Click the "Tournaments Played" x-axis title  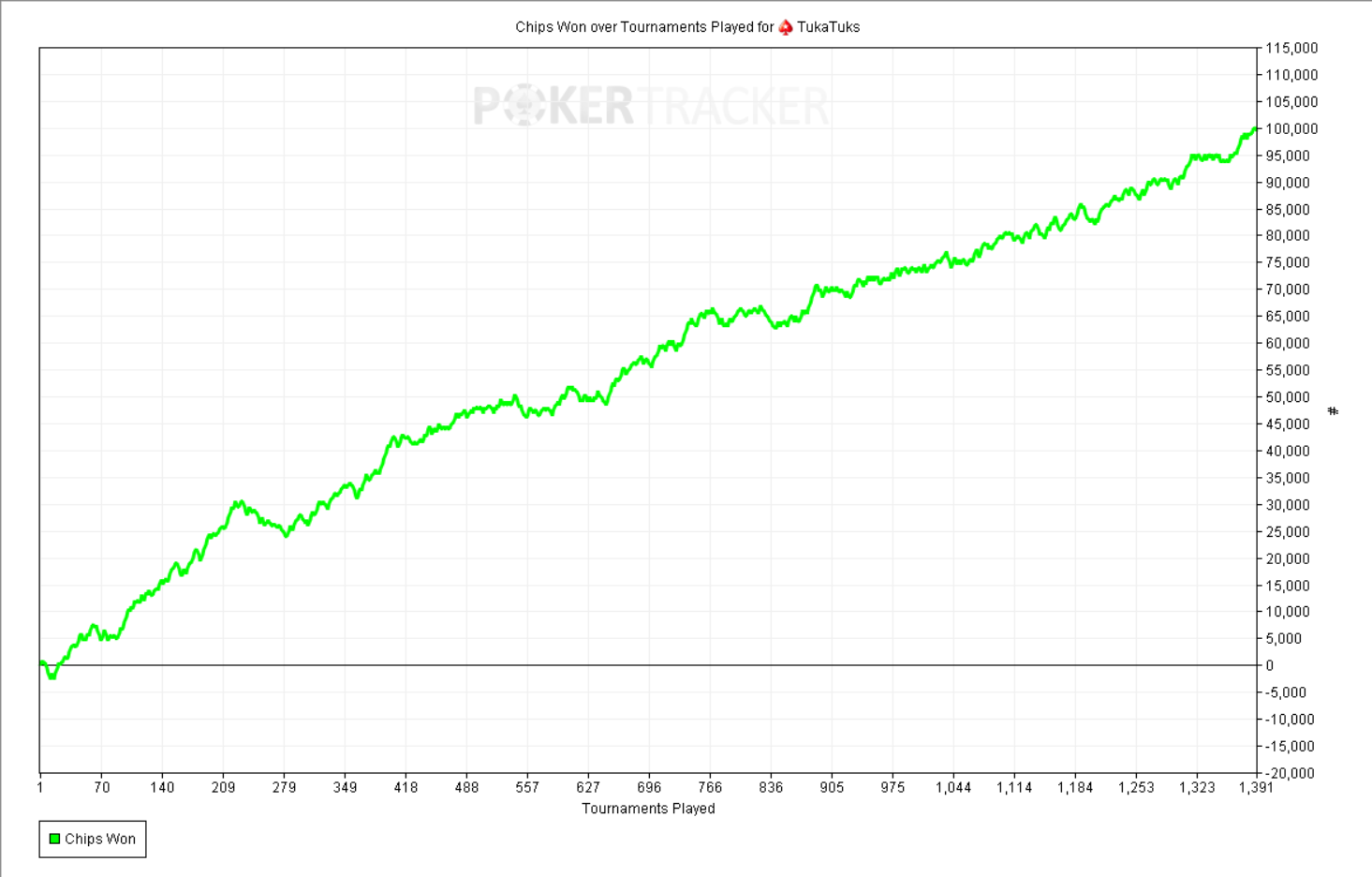pyautogui.click(x=648, y=809)
